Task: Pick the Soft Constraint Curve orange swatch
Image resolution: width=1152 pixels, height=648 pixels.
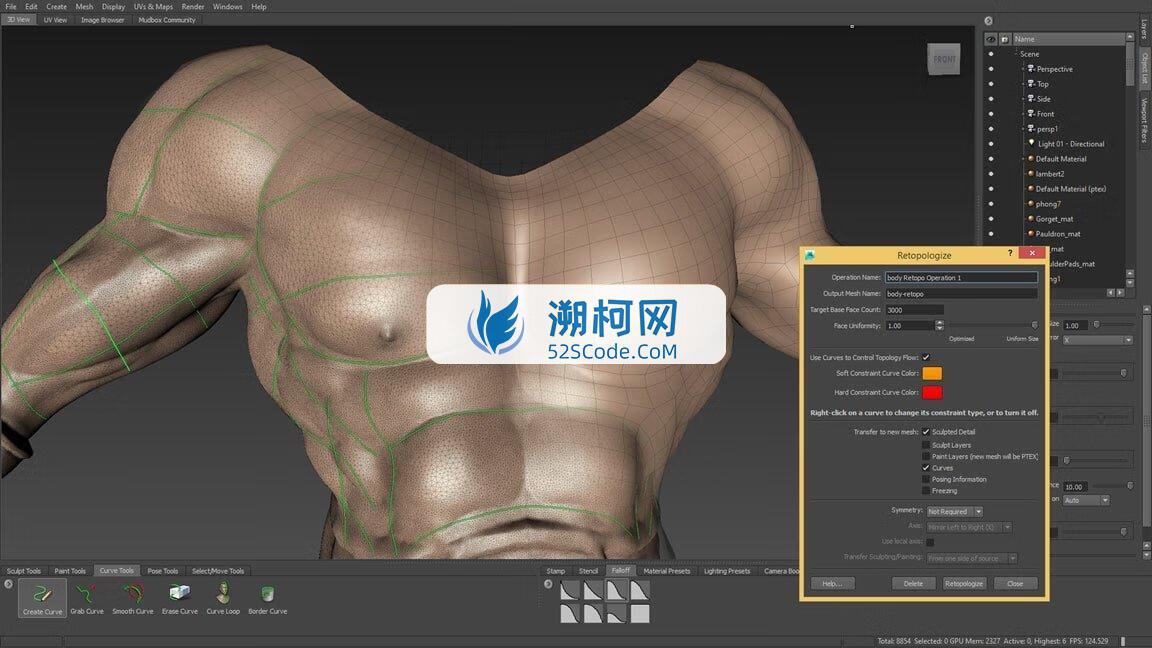Action: [932, 373]
